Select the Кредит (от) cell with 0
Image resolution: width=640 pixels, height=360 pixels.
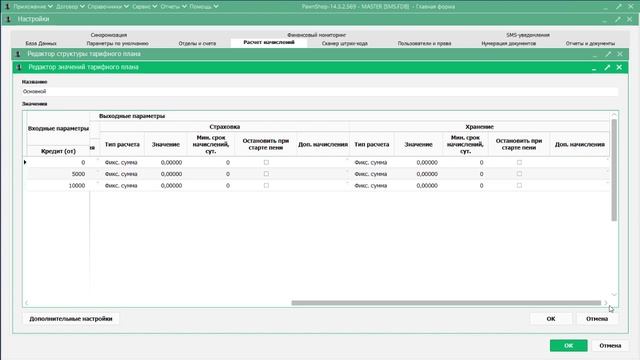[x=58, y=162]
